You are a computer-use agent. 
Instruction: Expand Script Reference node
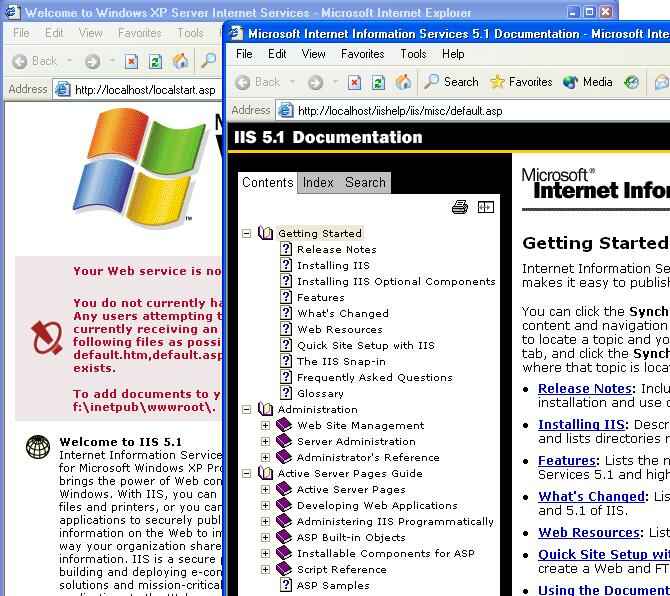(265, 570)
